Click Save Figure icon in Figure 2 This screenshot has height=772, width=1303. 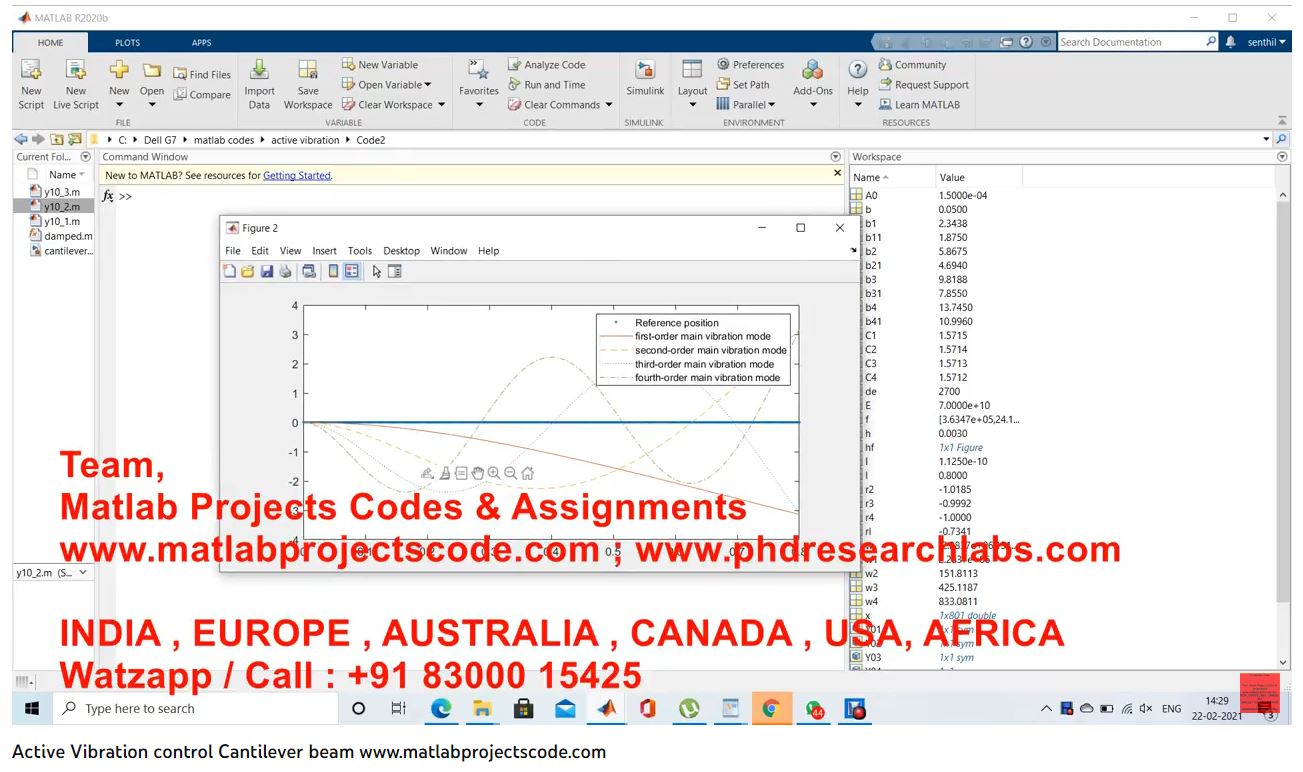pos(267,271)
